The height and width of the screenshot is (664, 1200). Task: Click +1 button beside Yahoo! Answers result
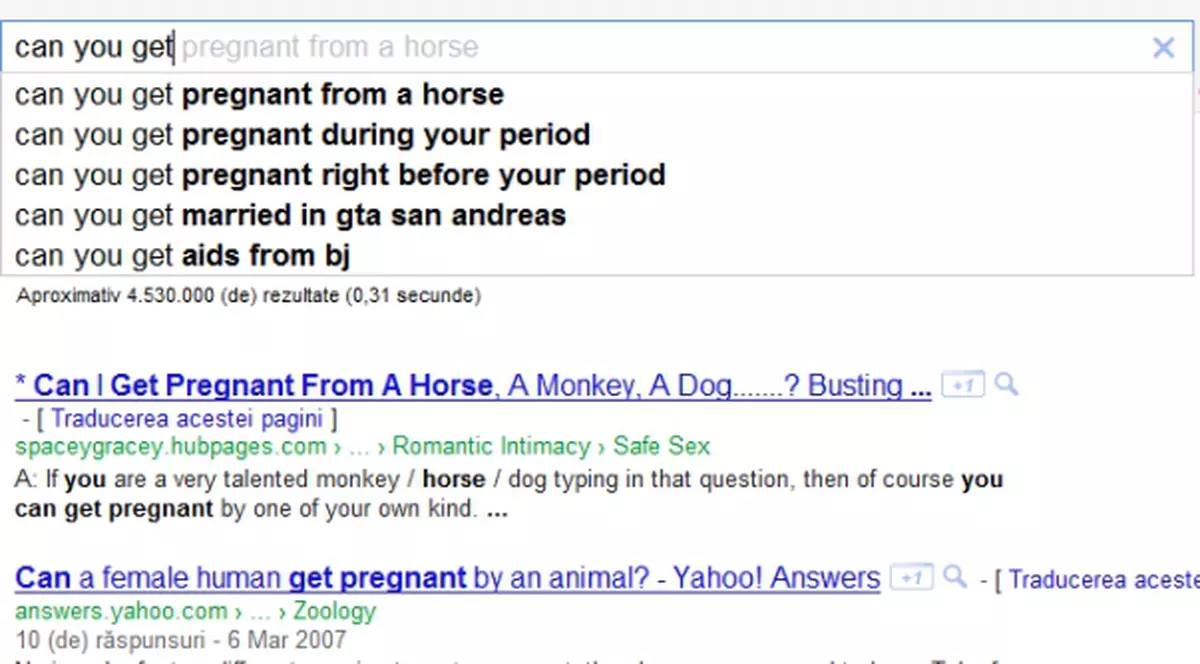911,578
